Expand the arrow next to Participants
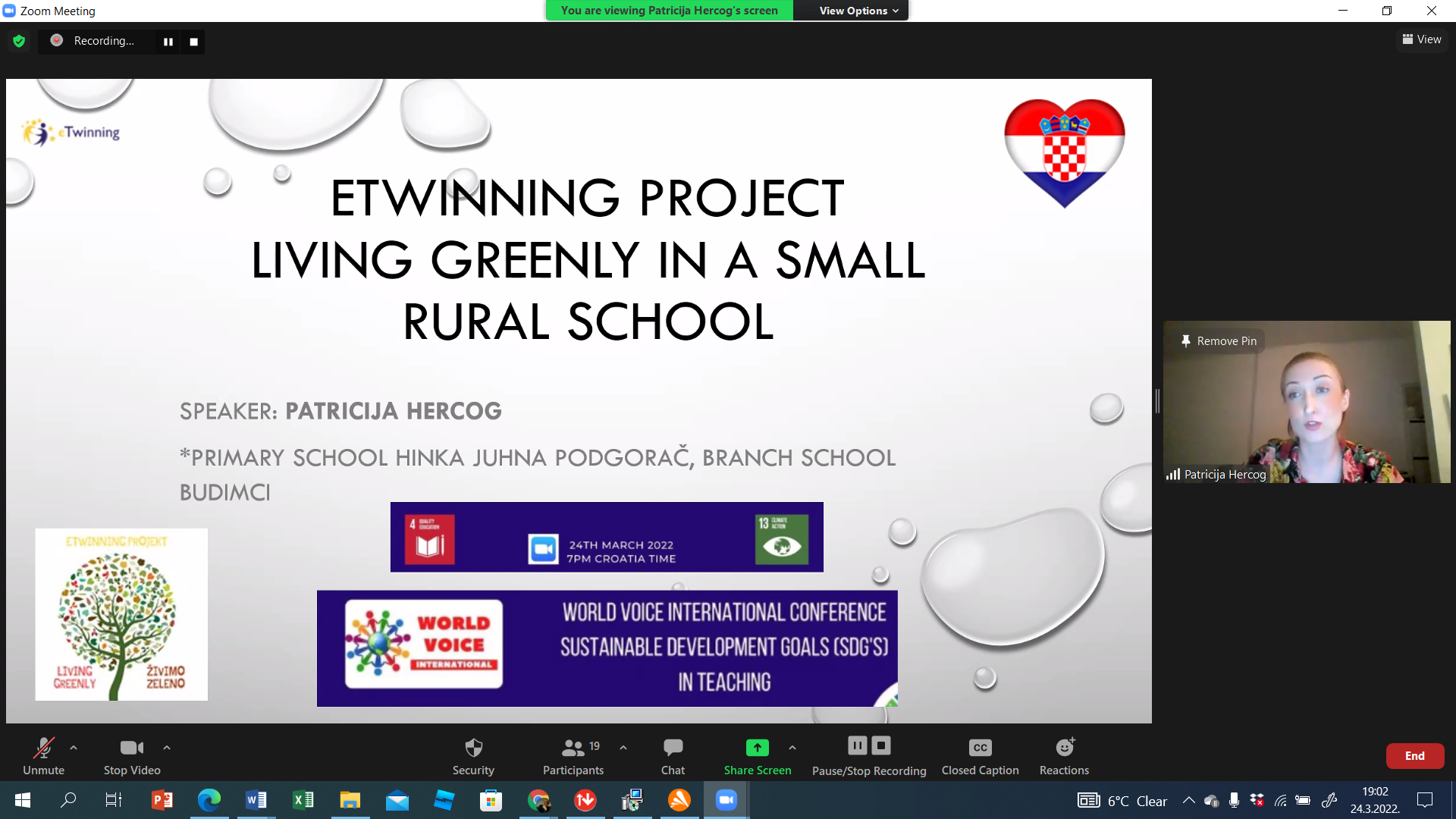The width and height of the screenshot is (1456, 819). point(623,748)
